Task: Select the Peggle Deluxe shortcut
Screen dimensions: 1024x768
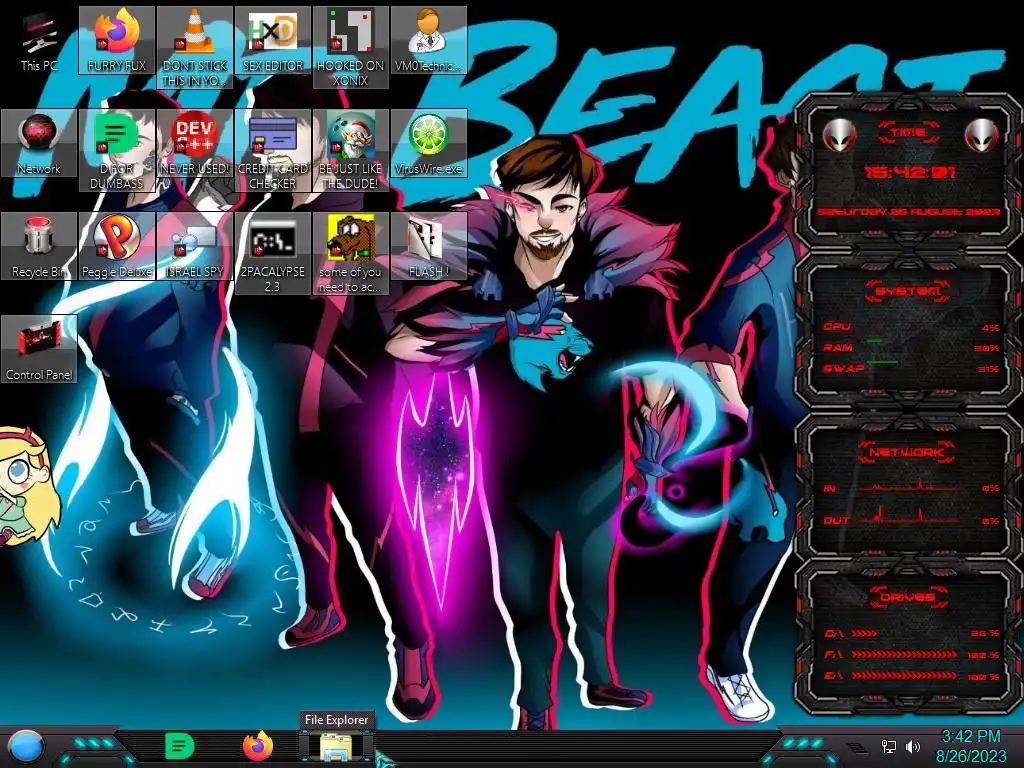Action: coord(117,246)
